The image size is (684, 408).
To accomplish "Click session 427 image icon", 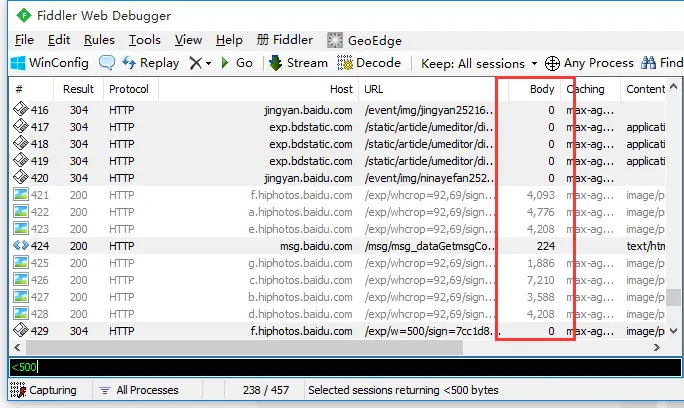I will click(21, 297).
